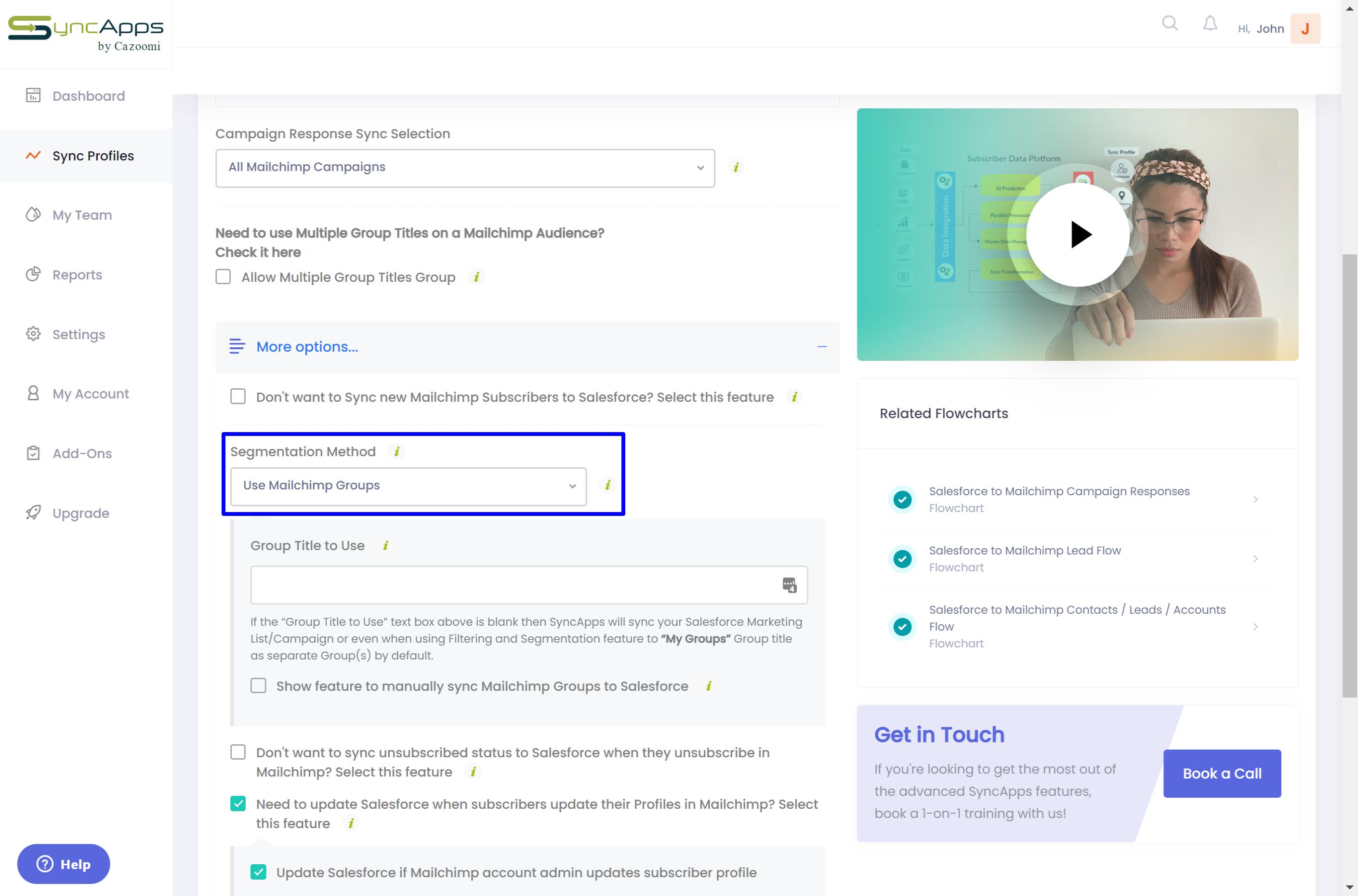Click the My Team icon
Viewport: 1358px width, 896px height.
tap(33, 215)
